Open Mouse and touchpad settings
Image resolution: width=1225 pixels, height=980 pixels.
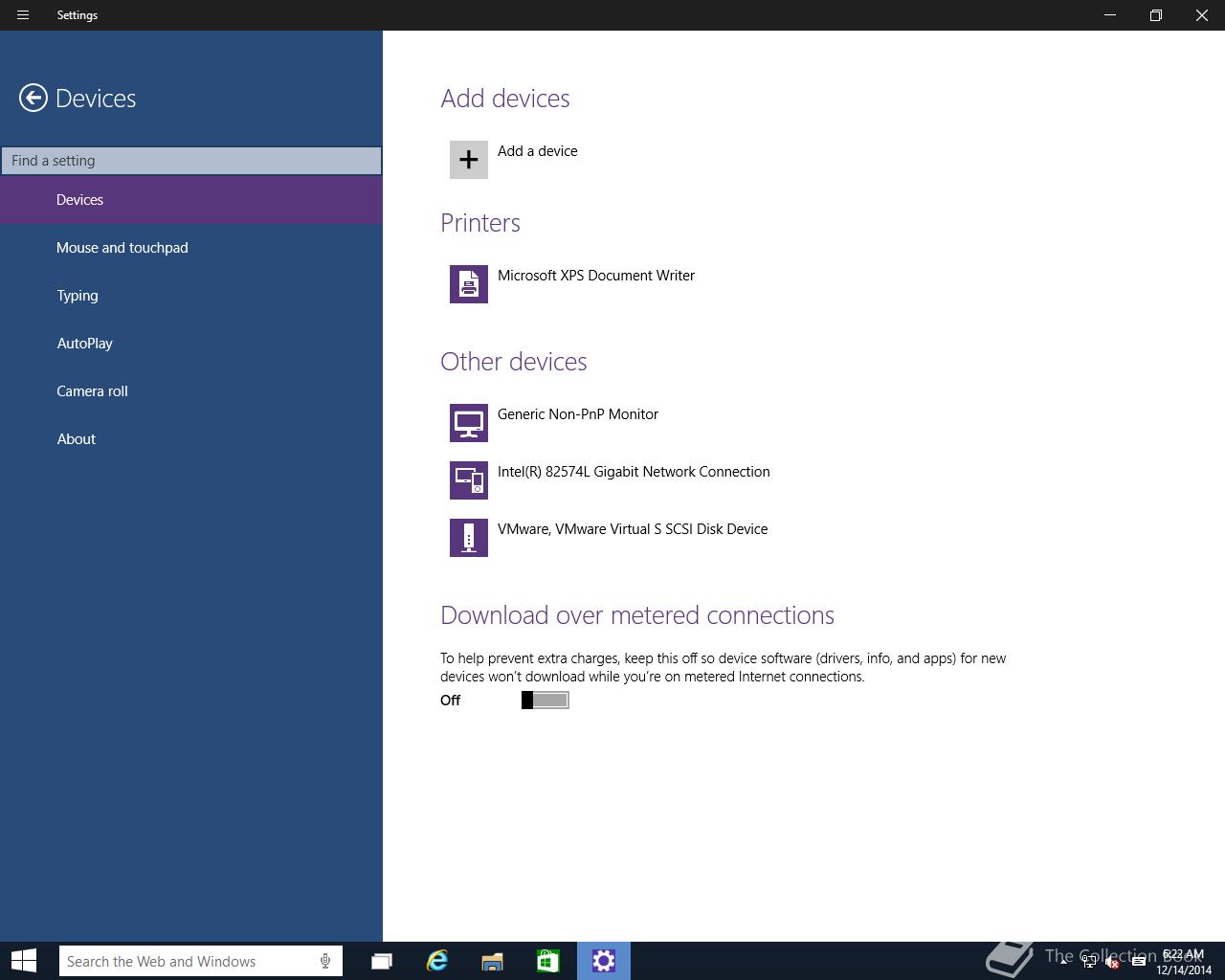[191, 248]
